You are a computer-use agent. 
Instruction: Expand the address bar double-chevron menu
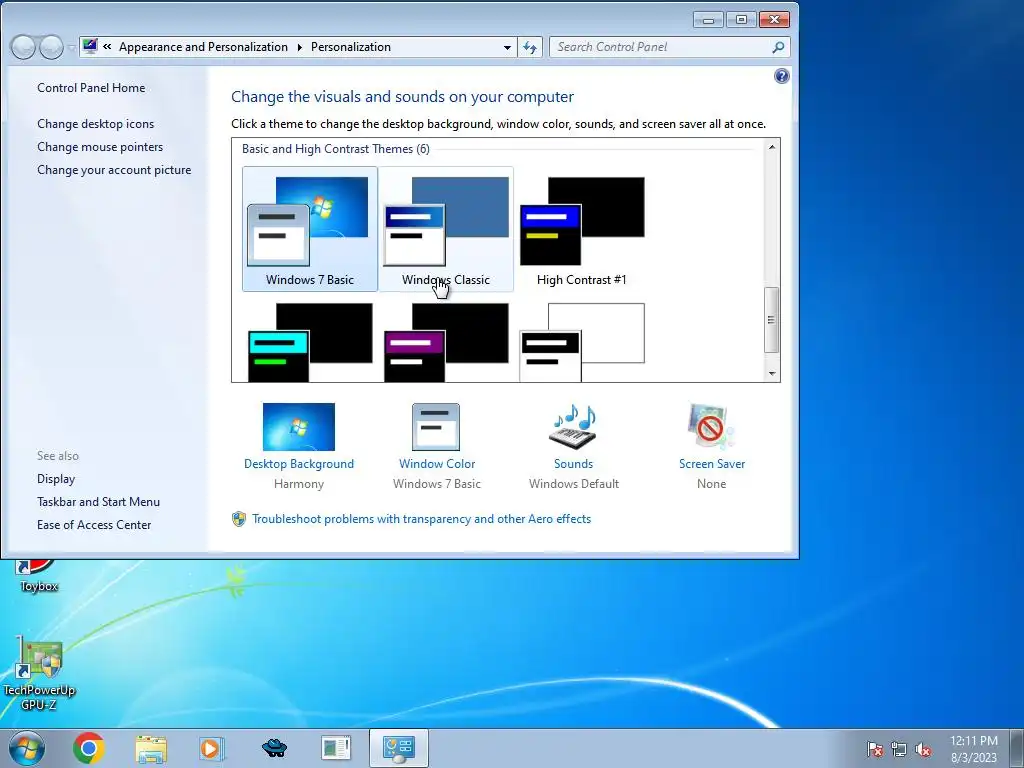107,47
